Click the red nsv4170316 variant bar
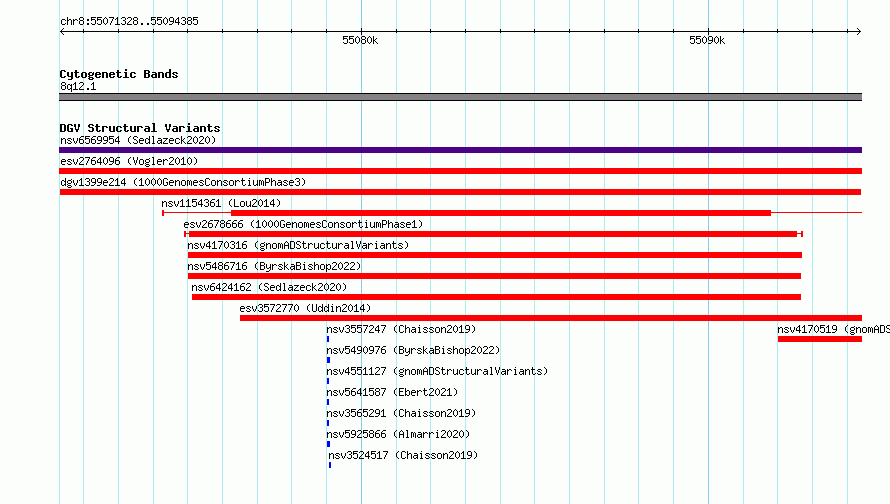 494,255
